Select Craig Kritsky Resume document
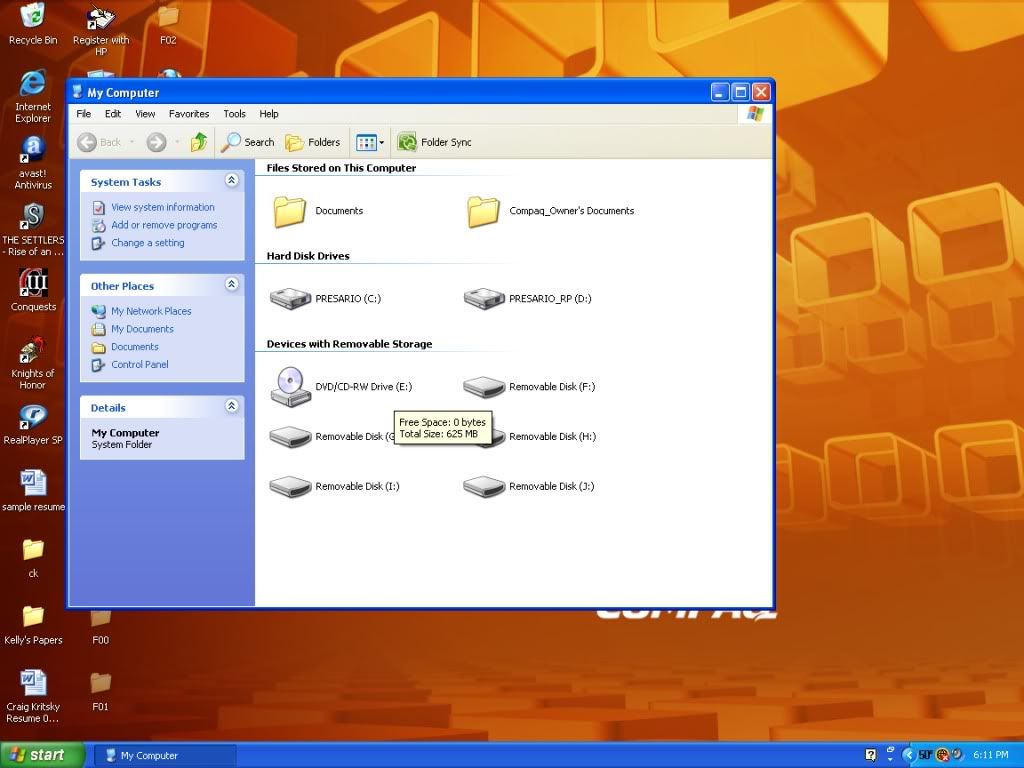Image resolution: width=1024 pixels, height=768 pixels. coord(33,696)
